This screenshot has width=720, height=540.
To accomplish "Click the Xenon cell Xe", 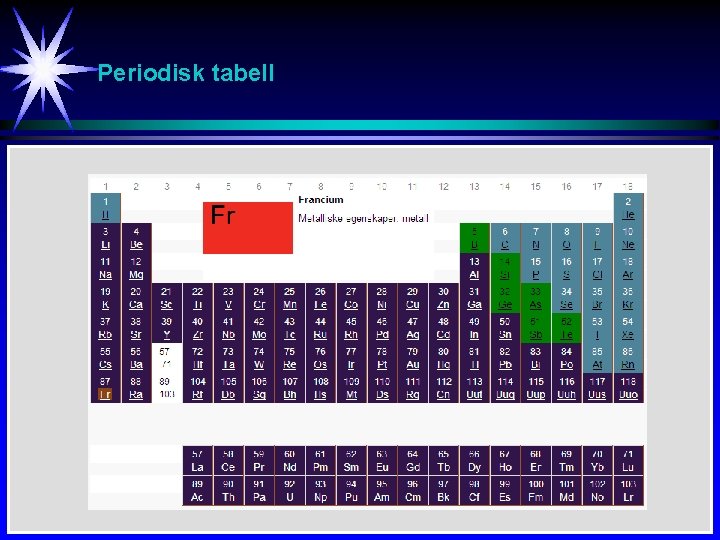I will [628, 328].
